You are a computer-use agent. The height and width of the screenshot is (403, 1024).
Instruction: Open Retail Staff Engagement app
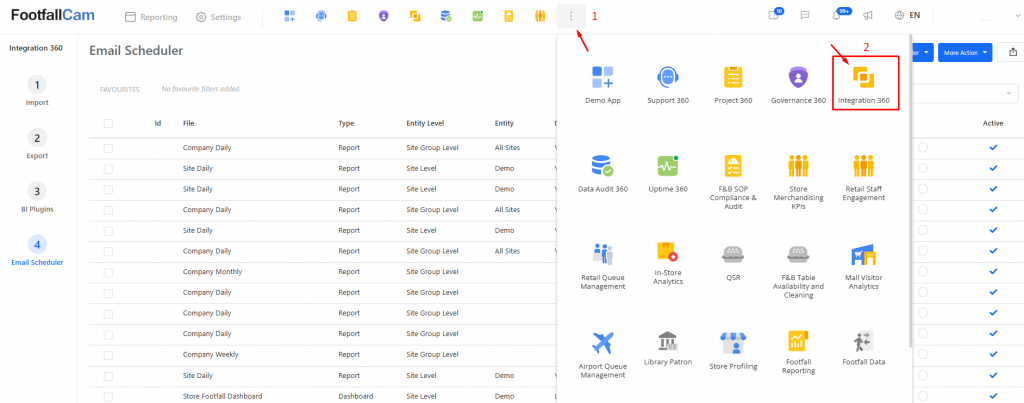pos(863,178)
